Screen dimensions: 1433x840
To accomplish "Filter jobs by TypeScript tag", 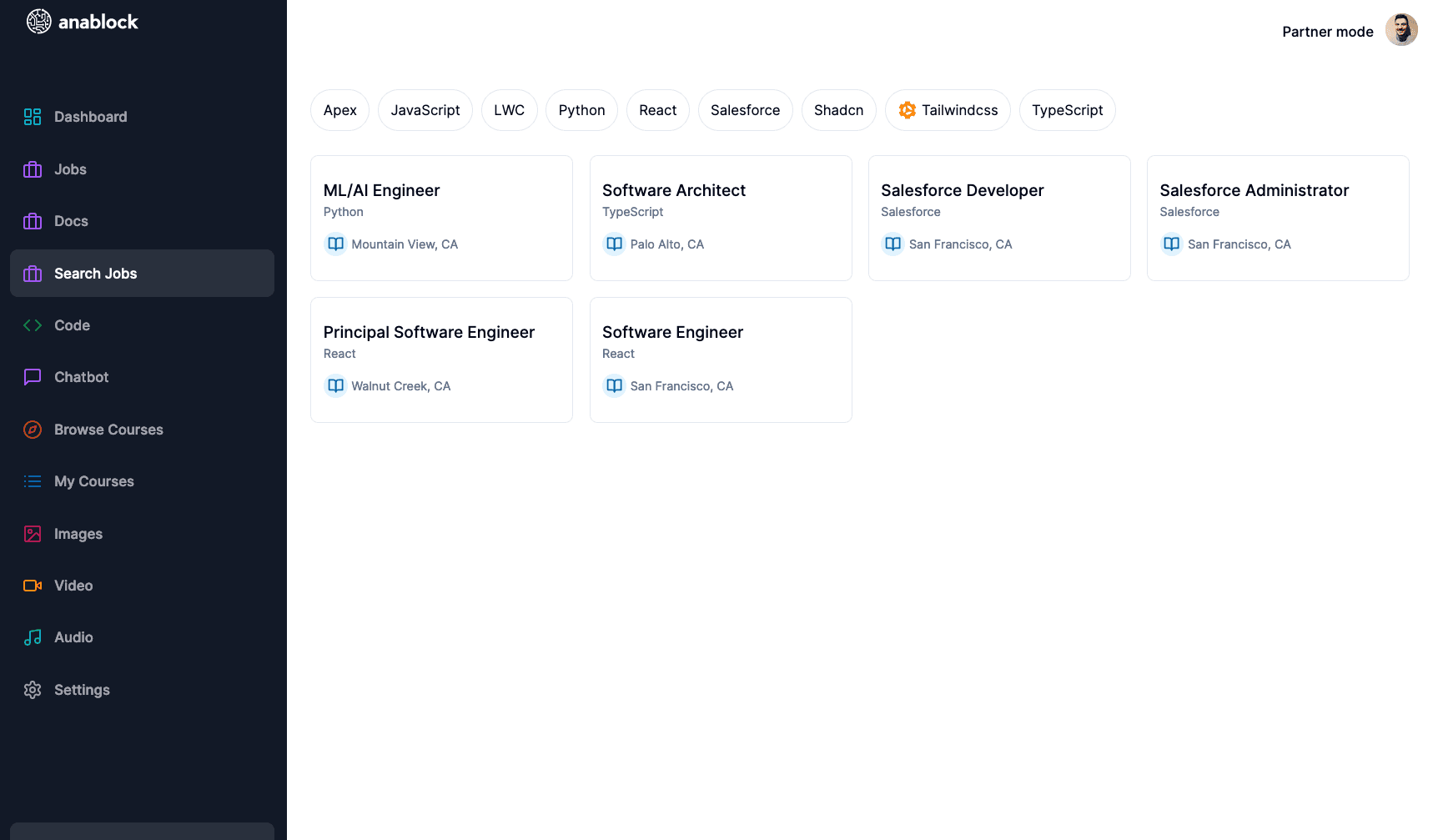I will click(1068, 110).
